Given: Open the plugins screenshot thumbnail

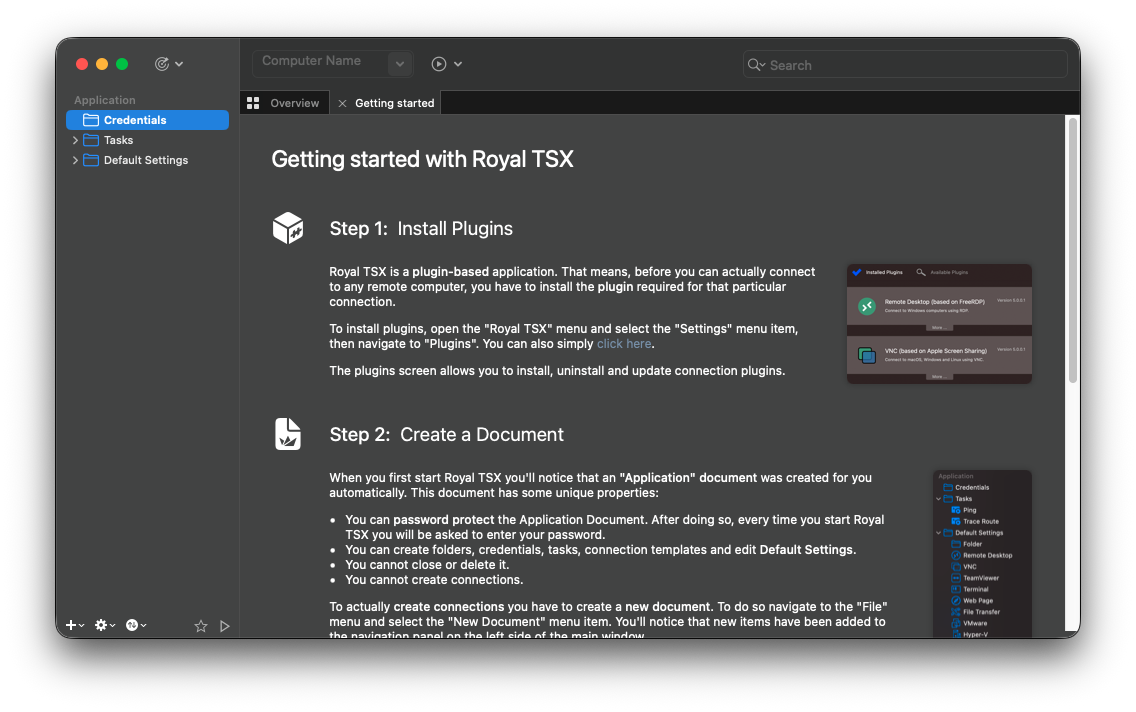Looking at the screenshot, I should coord(939,324).
